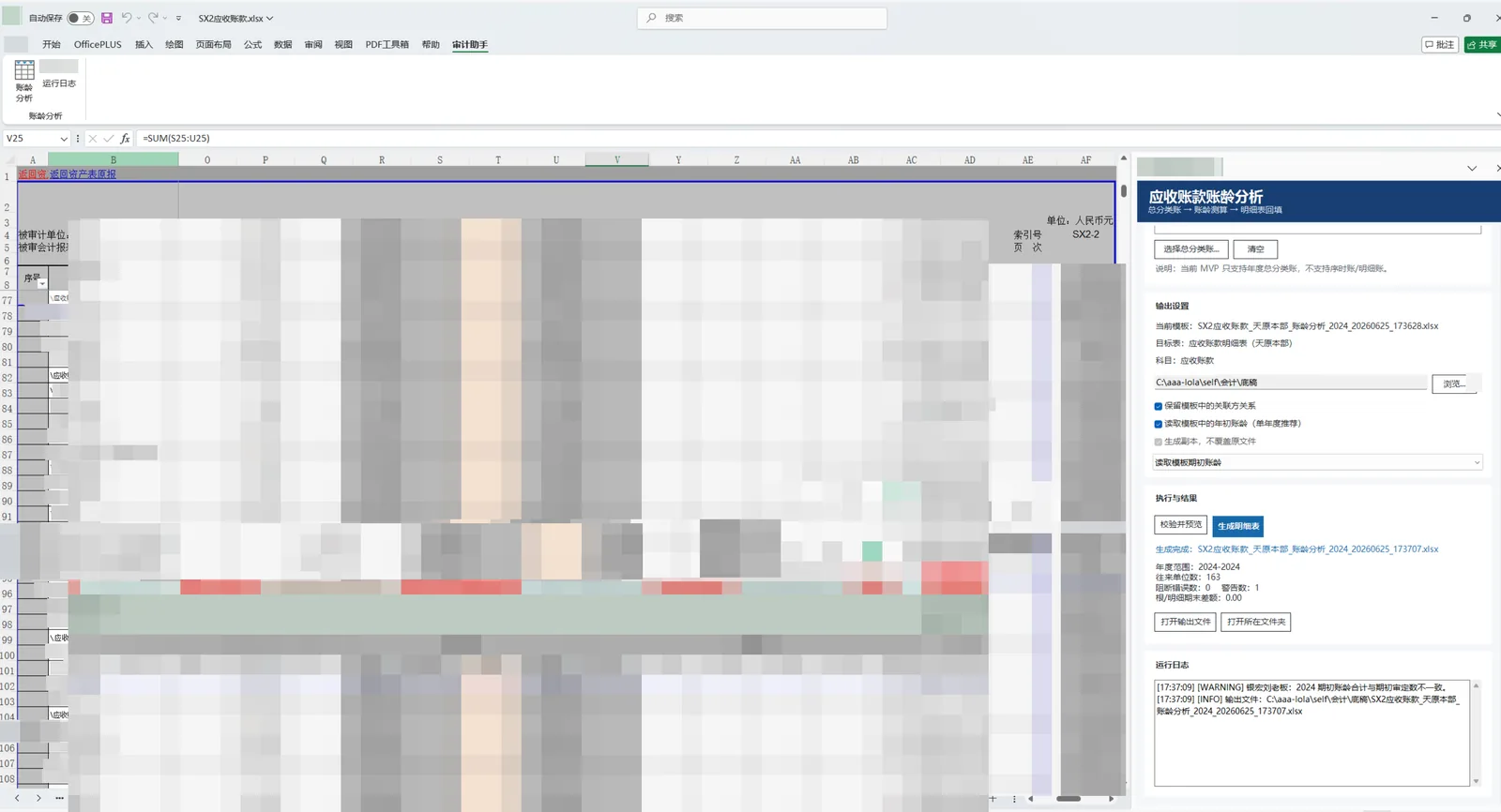Click the formula bar containing =SUM(S25:U25)

click(816, 138)
